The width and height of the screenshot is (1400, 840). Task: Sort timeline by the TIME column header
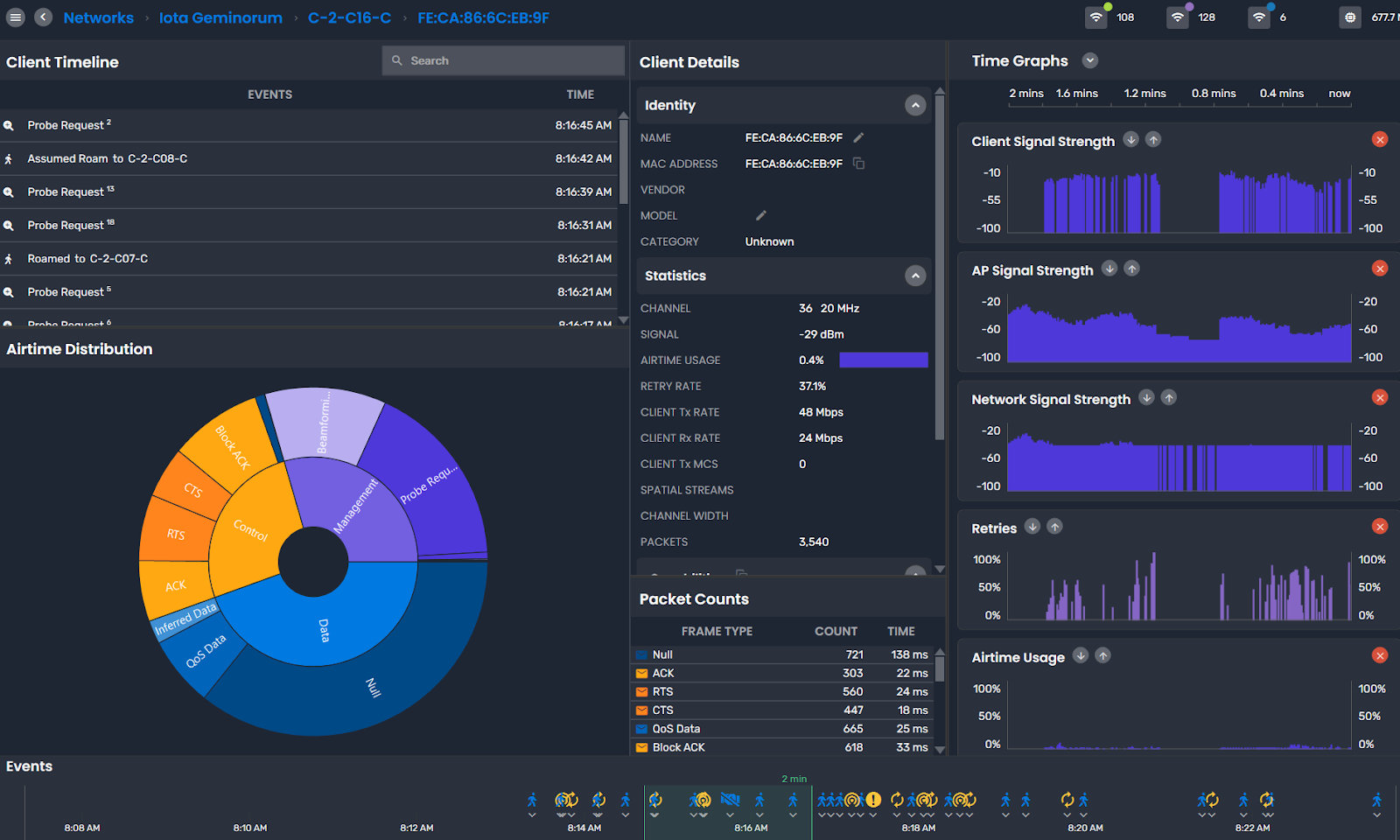(580, 94)
